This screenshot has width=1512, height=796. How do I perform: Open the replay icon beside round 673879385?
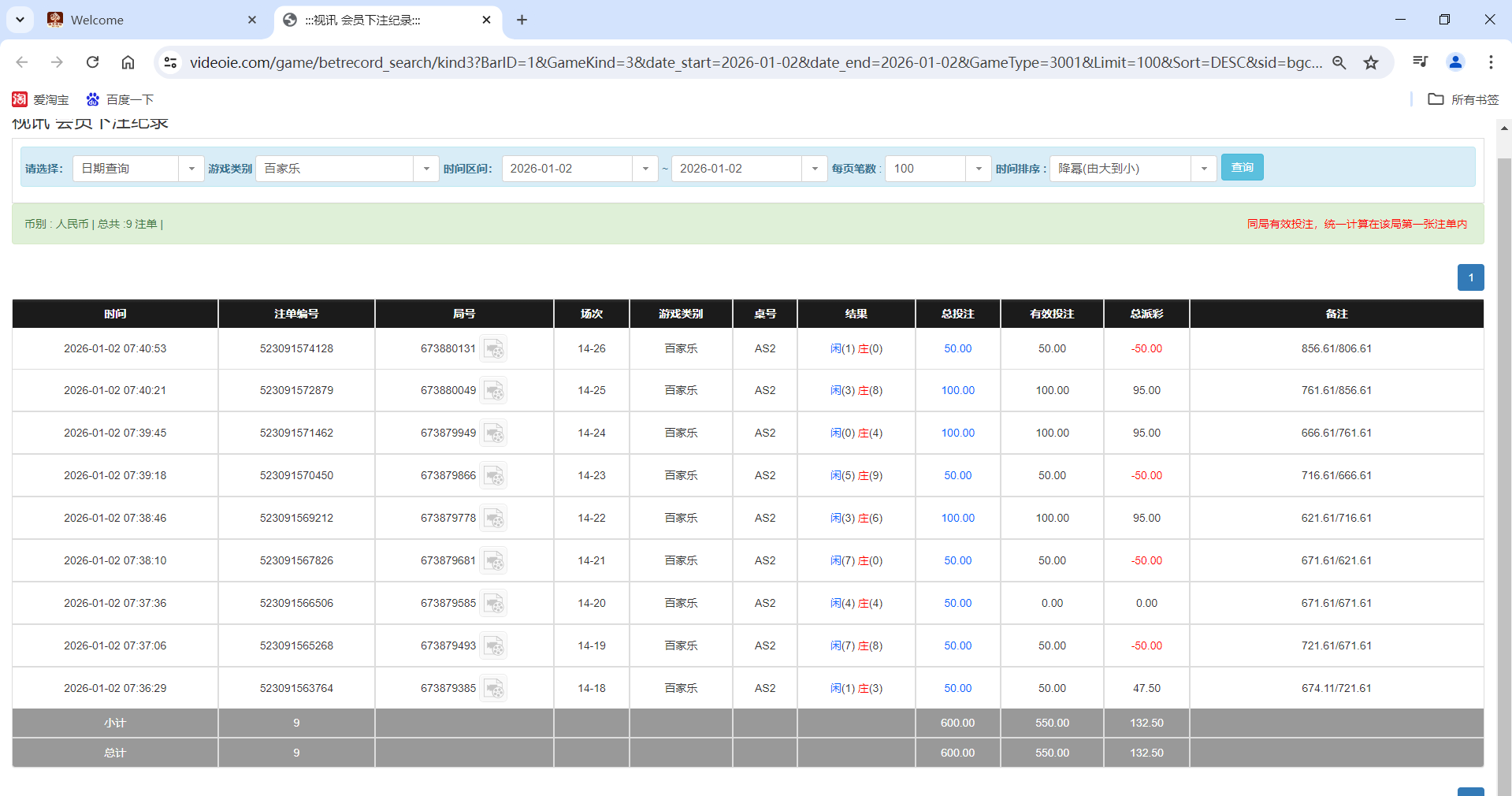click(494, 687)
